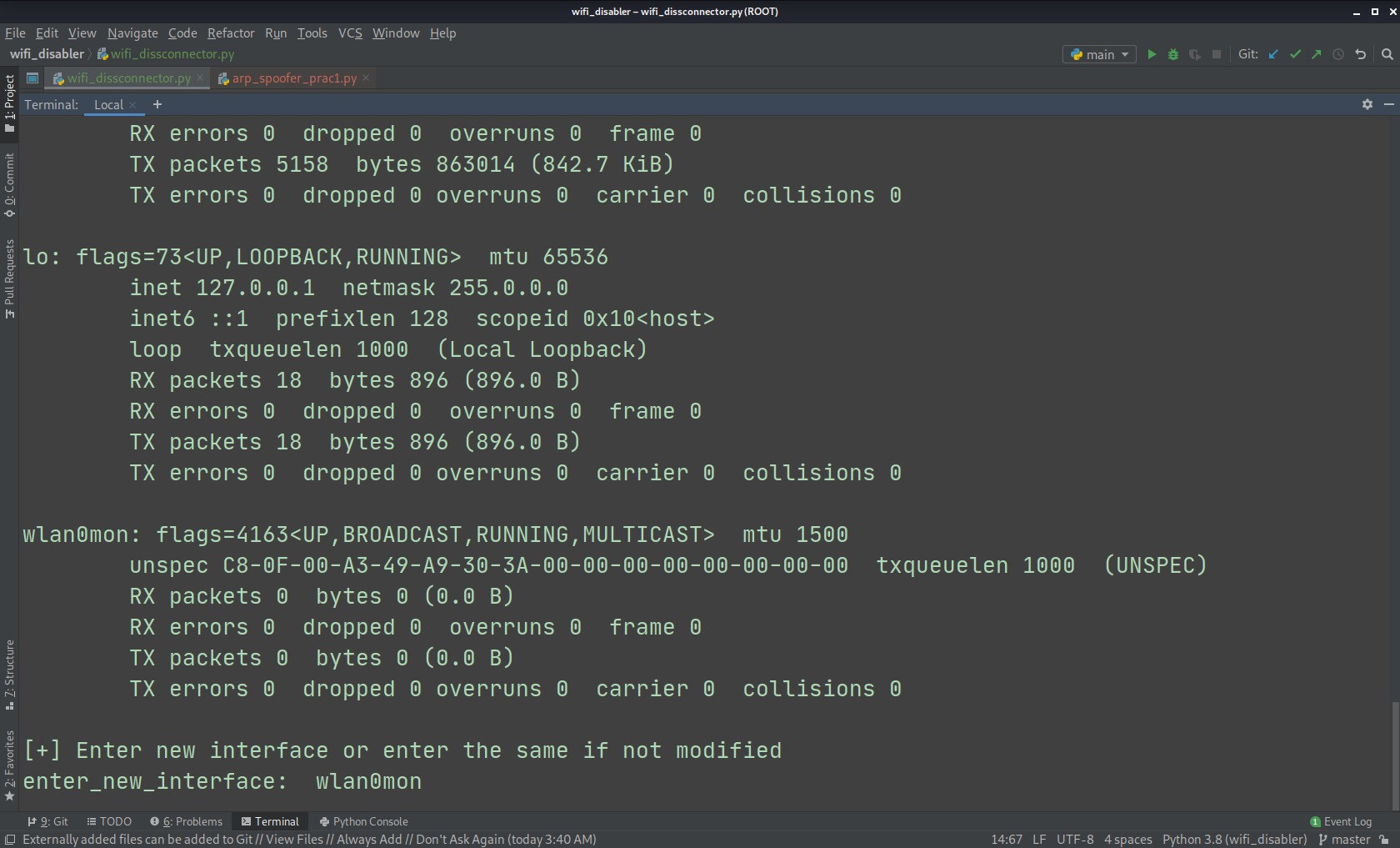Image resolution: width=1400 pixels, height=848 pixels.
Task: Open the Event Log
Action: (x=1341, y=821)
